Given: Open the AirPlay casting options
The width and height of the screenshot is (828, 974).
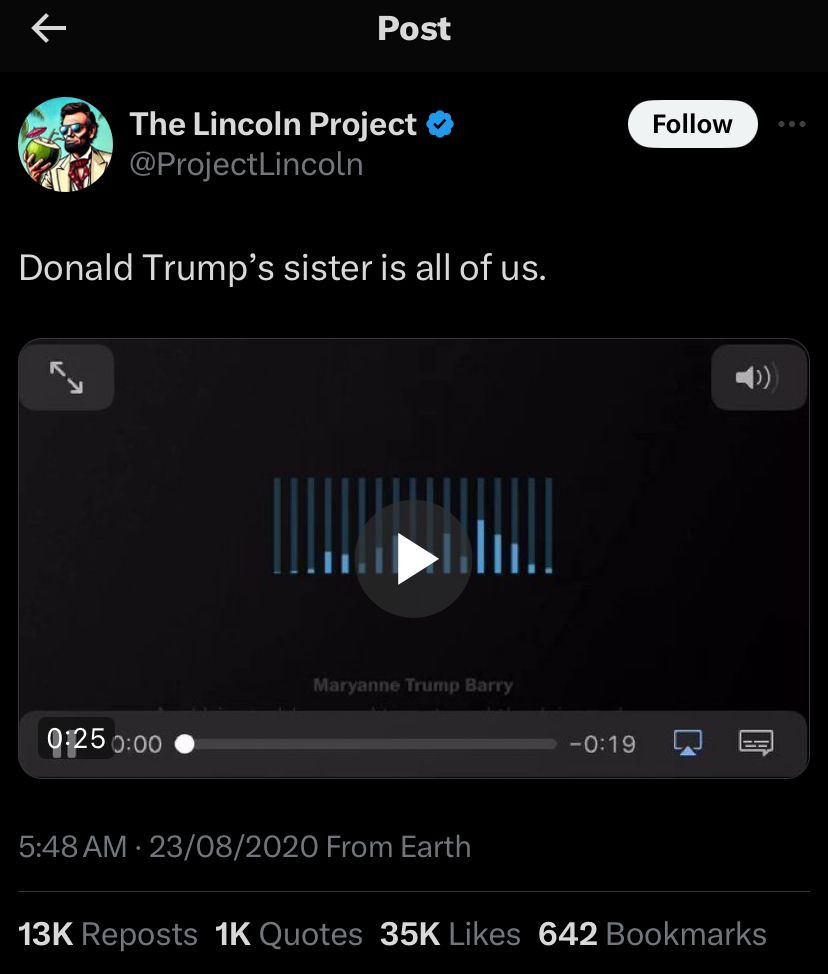Looking at the screenshot, I should pyautogui.click(x=688, y=743).
